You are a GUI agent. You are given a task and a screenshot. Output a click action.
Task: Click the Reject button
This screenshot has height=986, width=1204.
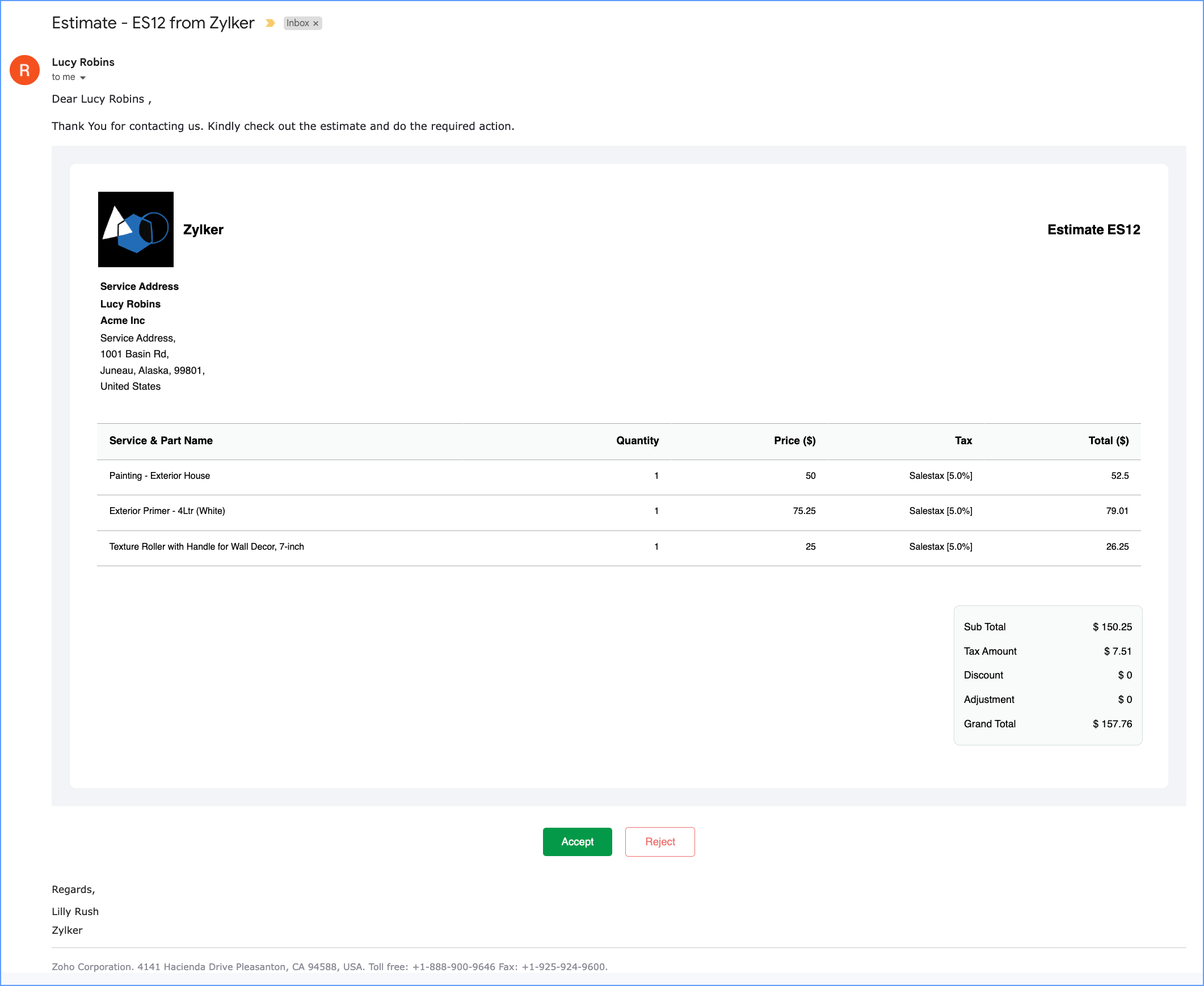point(659,841)
